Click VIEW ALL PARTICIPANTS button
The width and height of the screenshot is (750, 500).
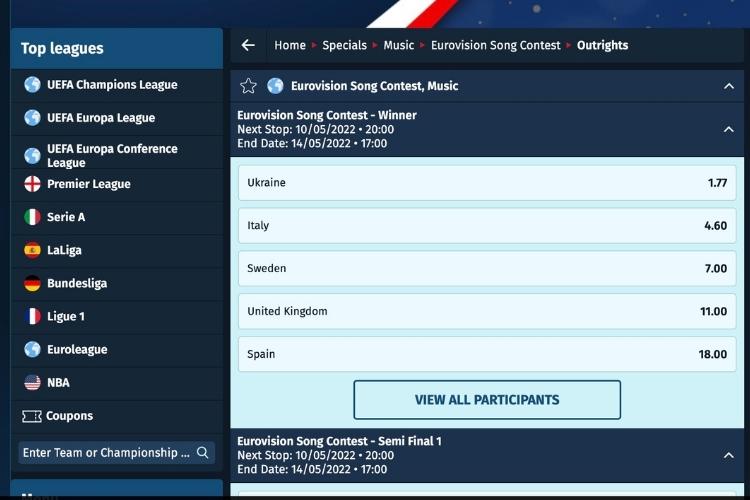tap(487, 400)
